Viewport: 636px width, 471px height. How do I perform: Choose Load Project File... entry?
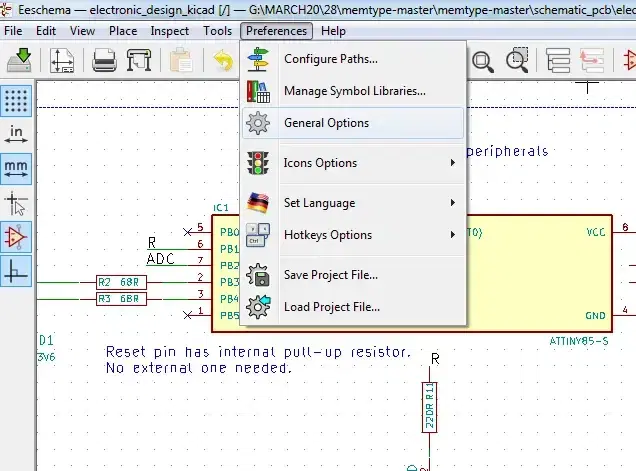point(353,307)
